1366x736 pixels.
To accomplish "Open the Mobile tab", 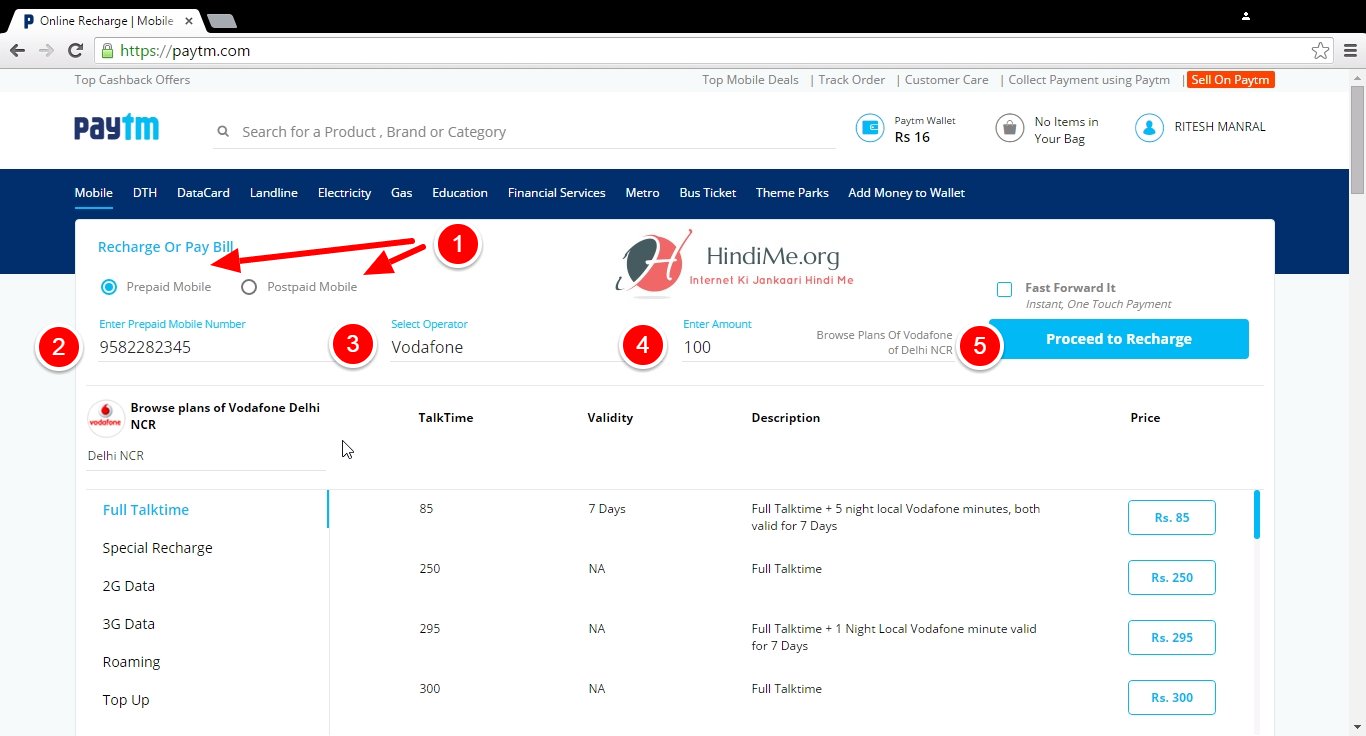I will coord(94,193).
